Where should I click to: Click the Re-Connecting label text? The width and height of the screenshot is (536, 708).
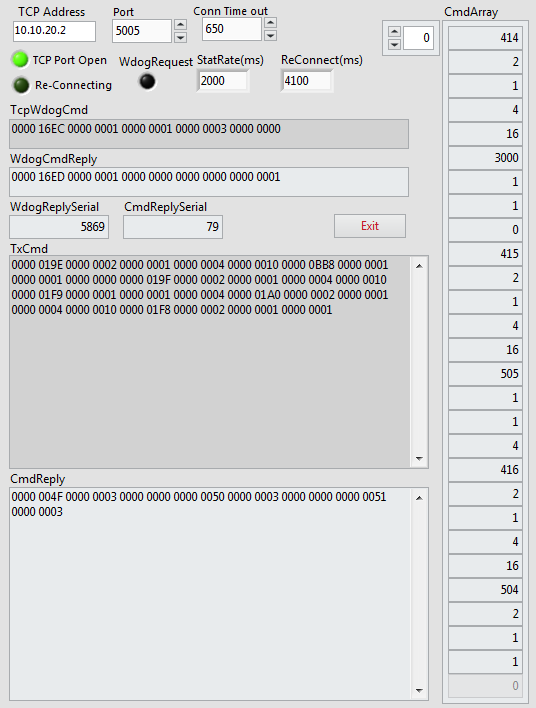point(73,85)
